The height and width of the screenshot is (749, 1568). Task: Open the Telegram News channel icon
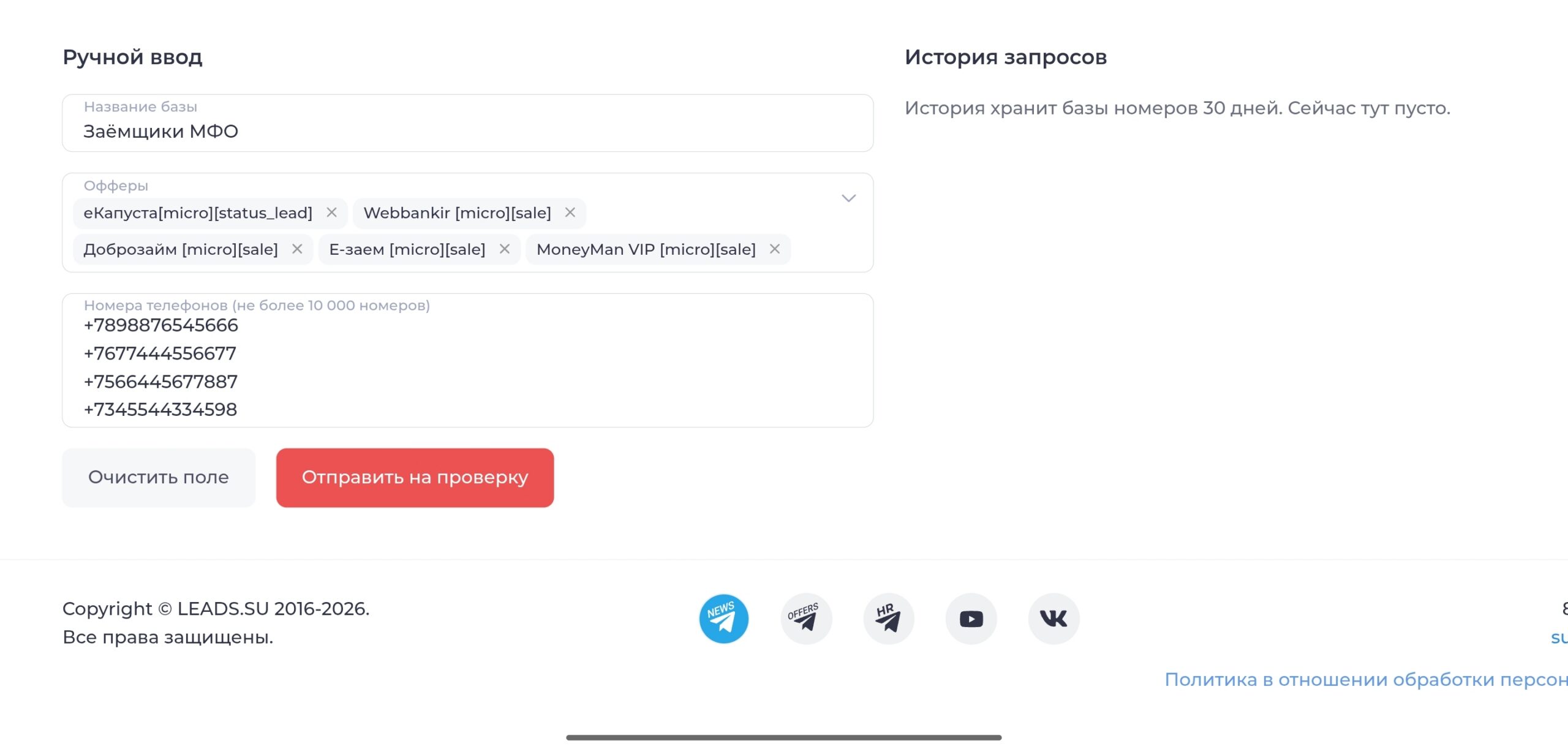click(723, 619)
